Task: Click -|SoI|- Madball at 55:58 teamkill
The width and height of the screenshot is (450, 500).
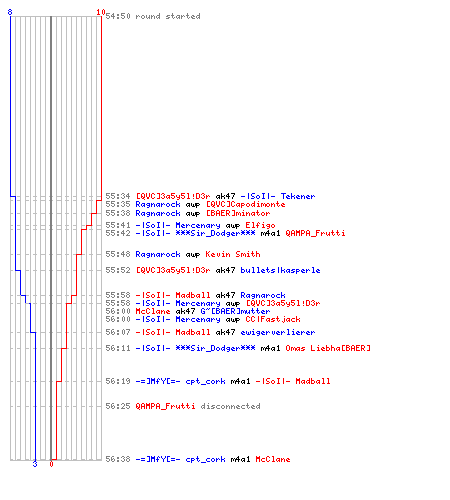Action: tap(173, 295)
